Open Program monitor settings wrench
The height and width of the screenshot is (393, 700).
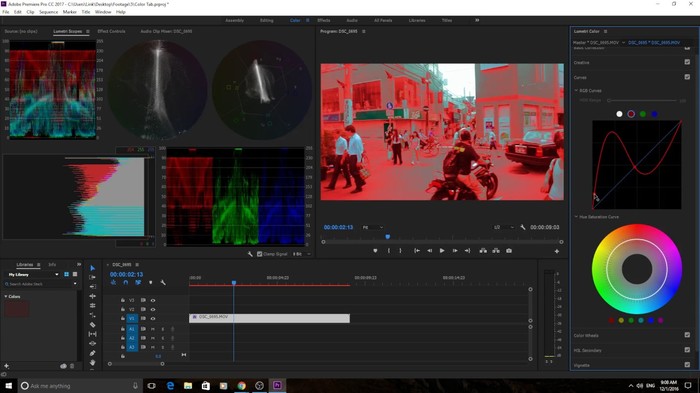(x=523, y=227)
